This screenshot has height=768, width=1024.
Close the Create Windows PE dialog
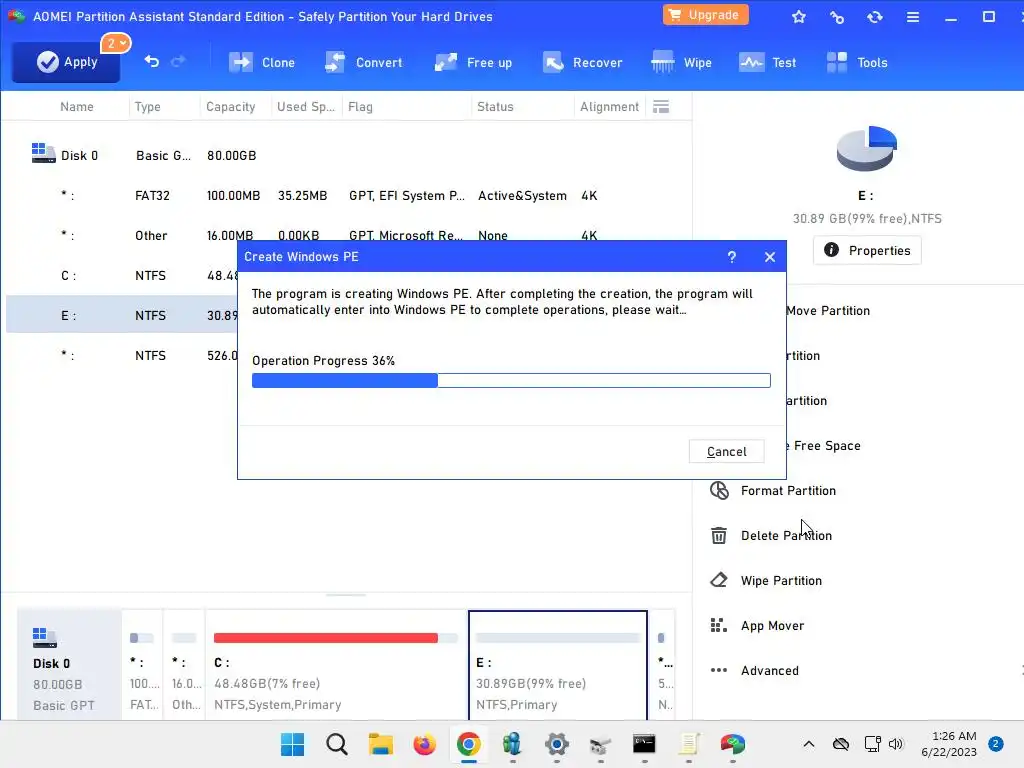click(770, 257)
